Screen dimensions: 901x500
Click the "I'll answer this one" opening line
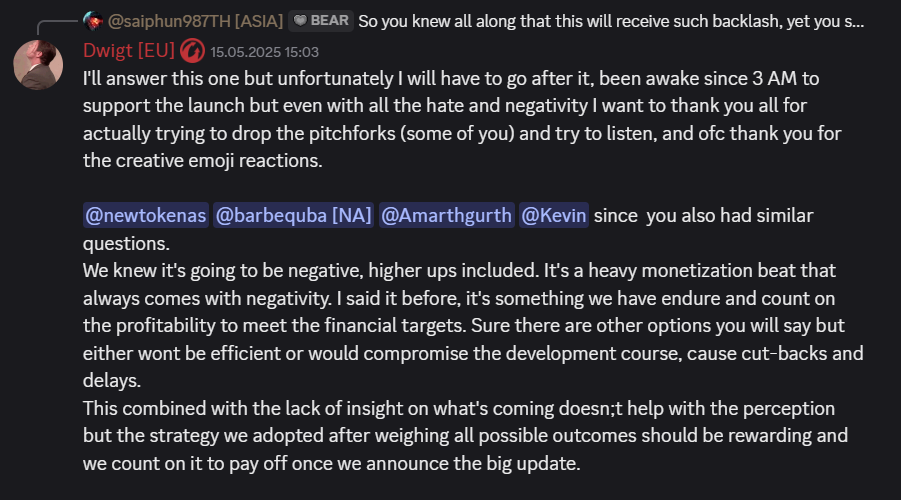pyautogui.click(x=451, y=78)
